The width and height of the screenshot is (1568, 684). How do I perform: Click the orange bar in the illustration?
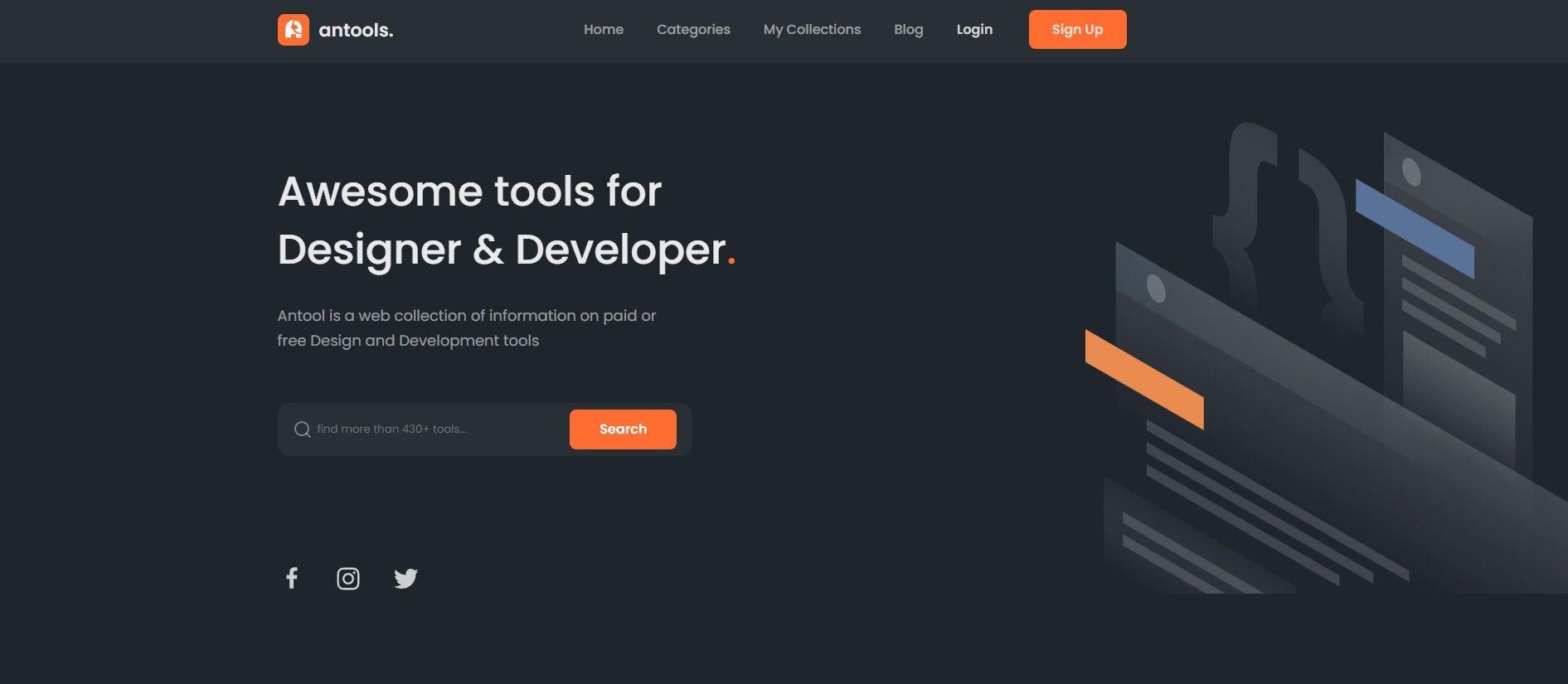1143,379
